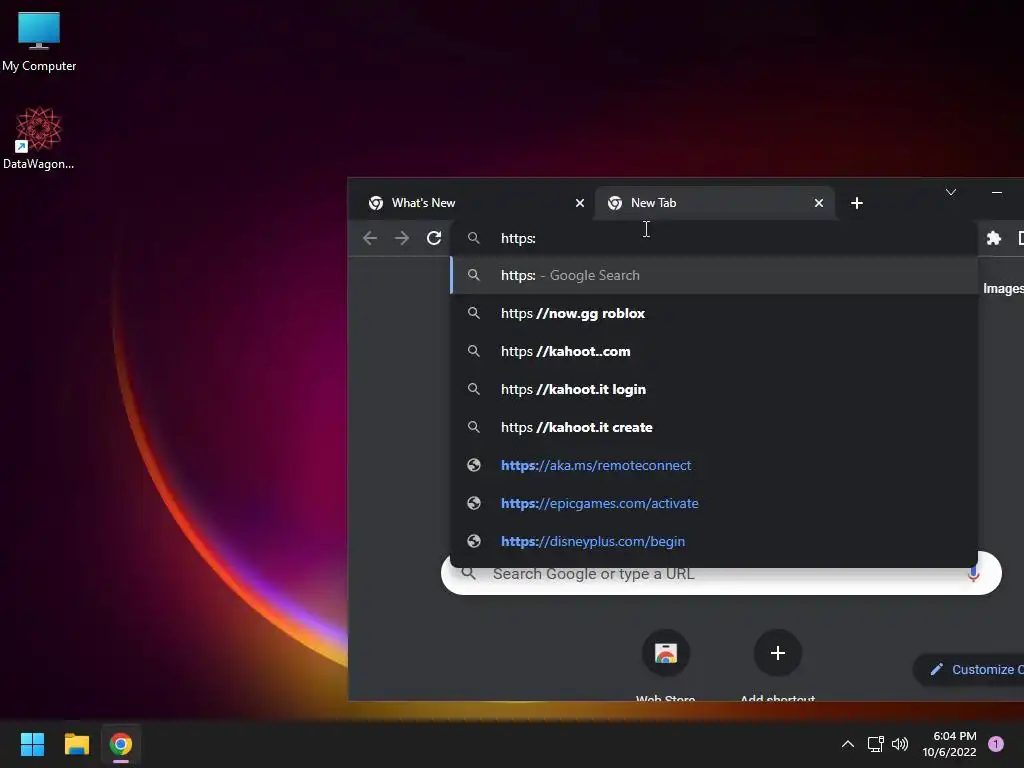
Task: Show hidden system tray icons
Action: [848, 744]
